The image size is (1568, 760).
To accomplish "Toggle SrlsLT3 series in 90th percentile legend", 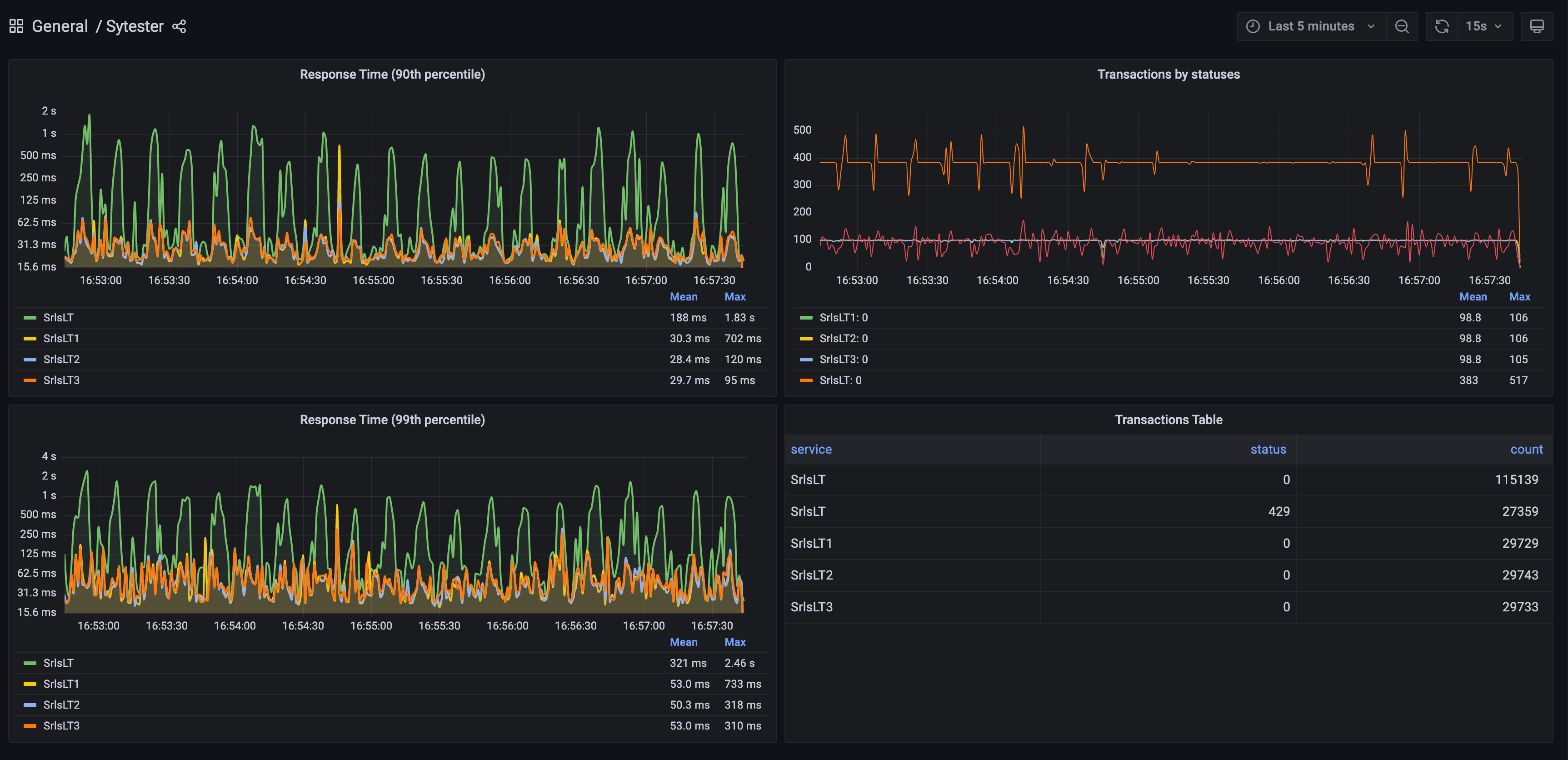I will coord(61,380).
